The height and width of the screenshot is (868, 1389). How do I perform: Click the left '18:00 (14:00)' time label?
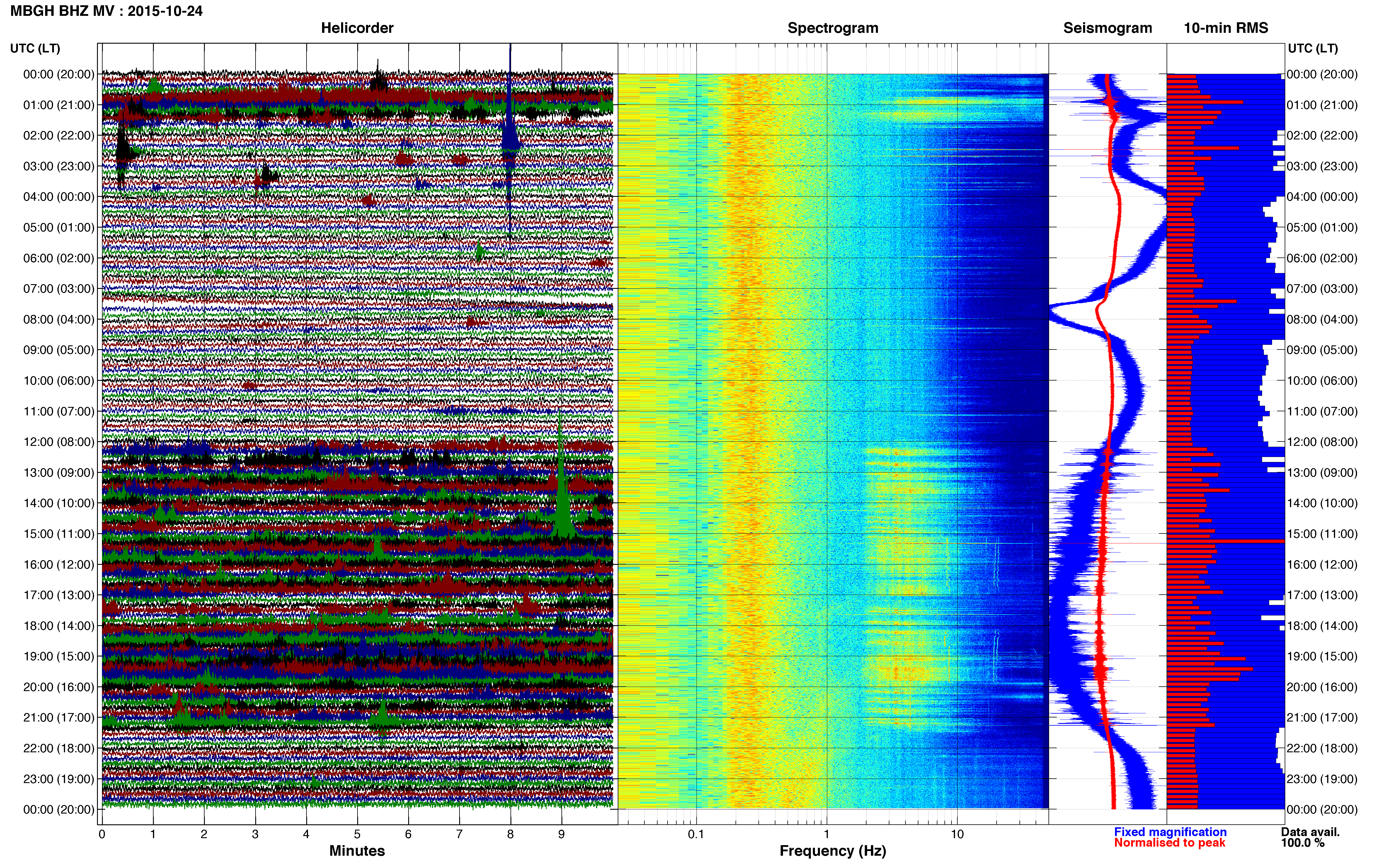[x=59, y=626]
